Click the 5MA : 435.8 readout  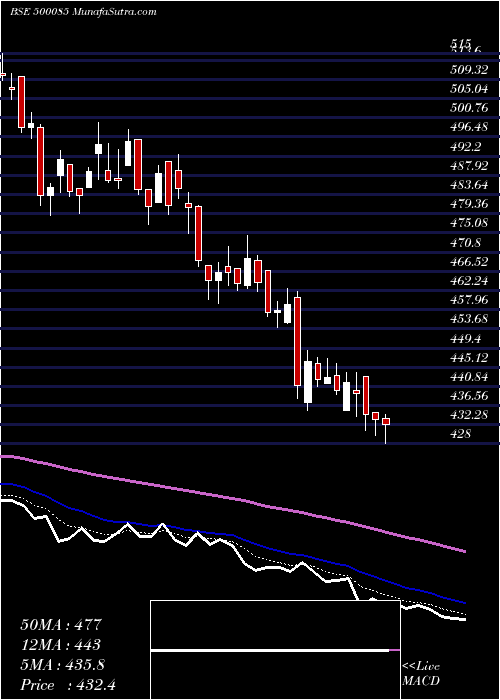(x=62, y=664)
